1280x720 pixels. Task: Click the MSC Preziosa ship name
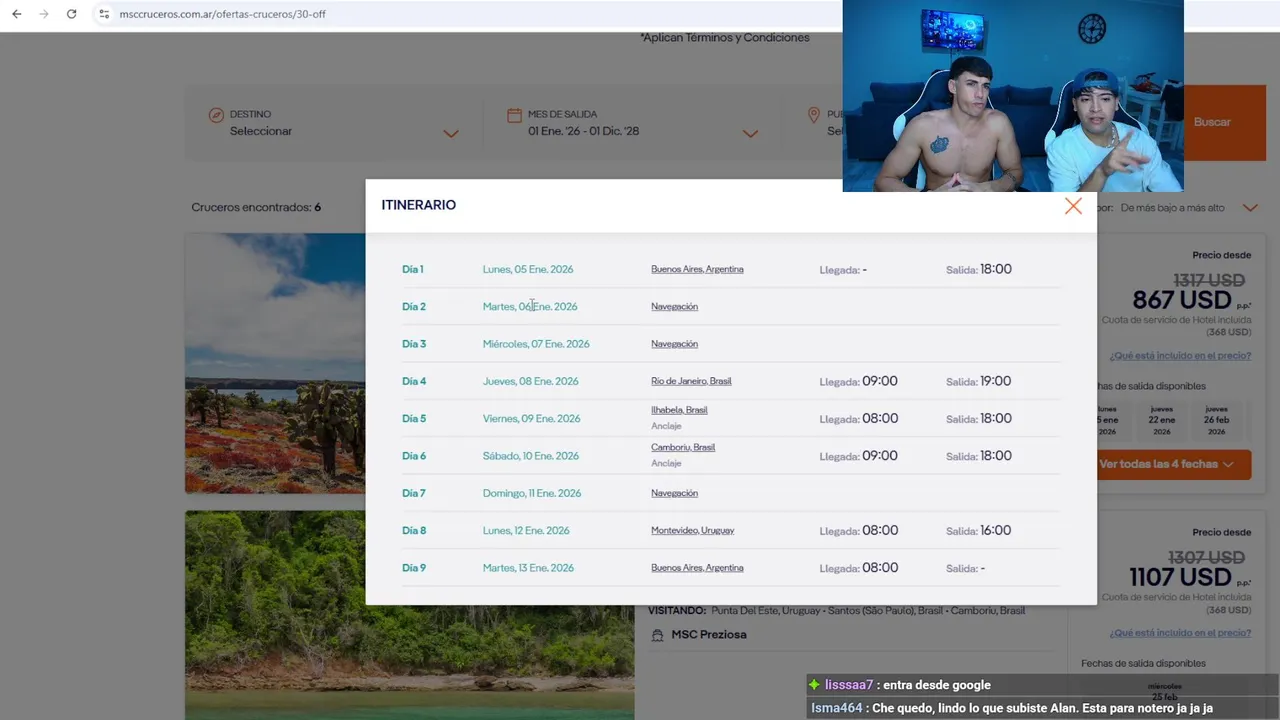click(709, 635)
